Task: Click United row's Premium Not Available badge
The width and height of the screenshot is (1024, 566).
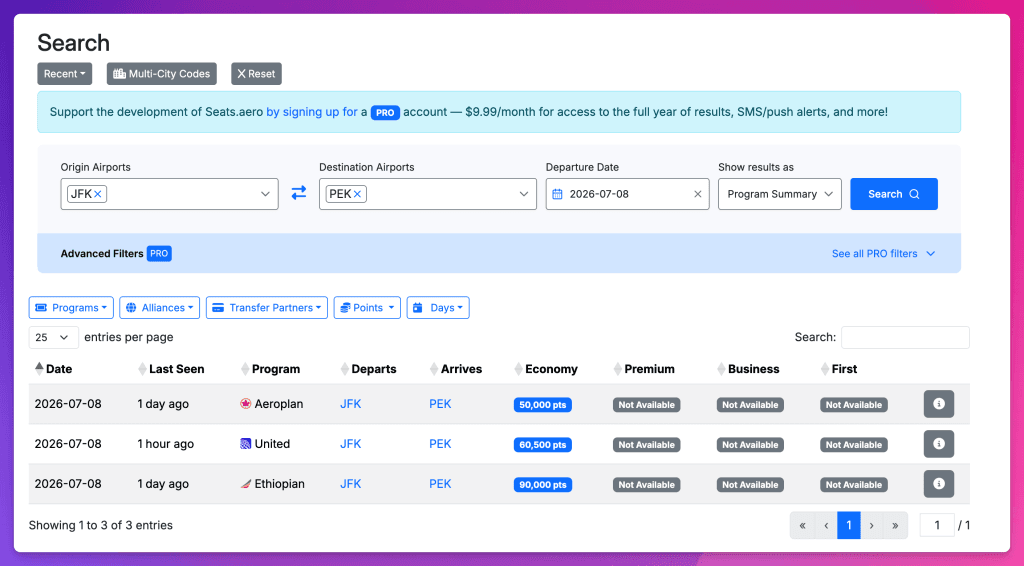Action: (x=647, y=445)
